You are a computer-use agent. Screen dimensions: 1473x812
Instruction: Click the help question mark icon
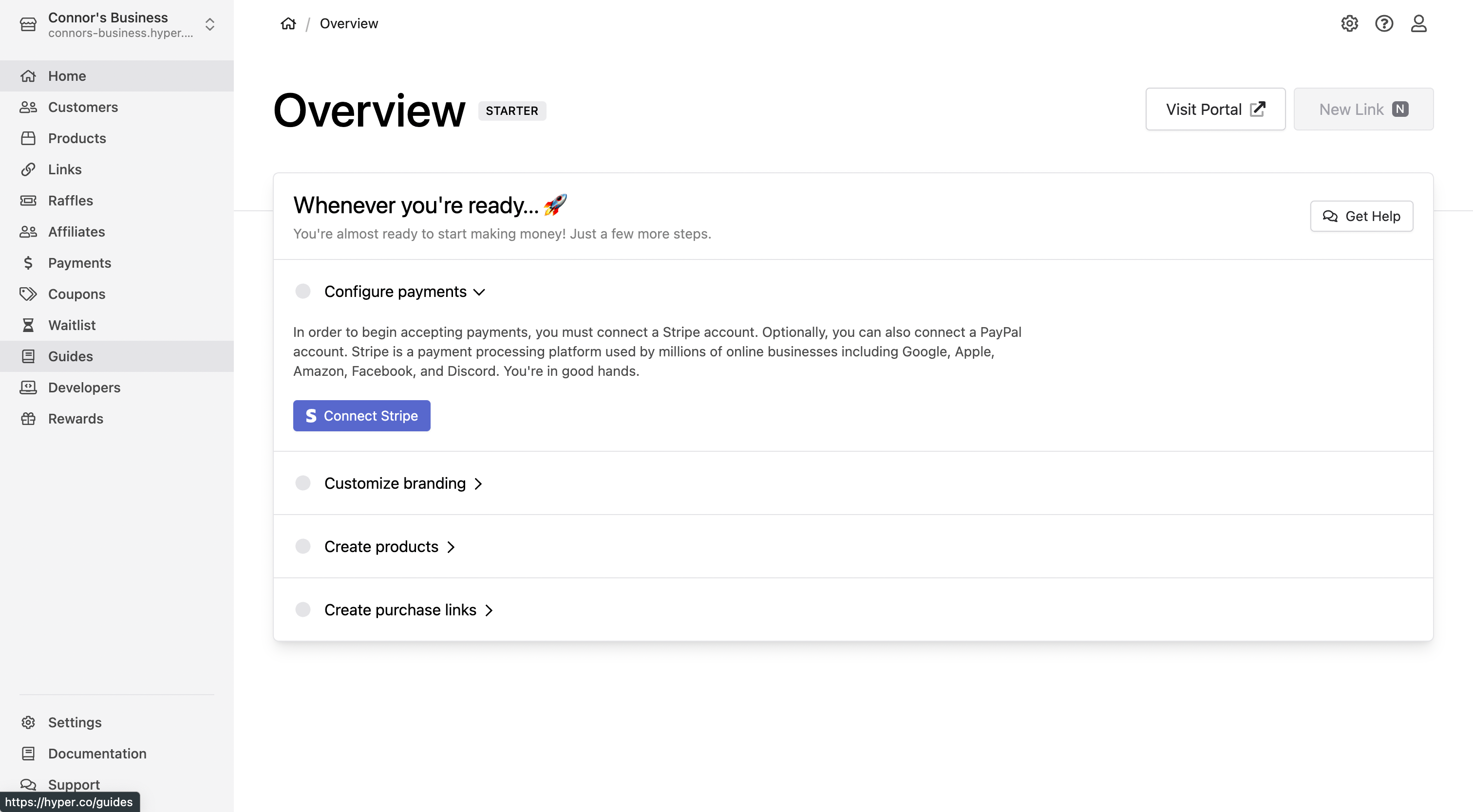[x=1384, y=23]
